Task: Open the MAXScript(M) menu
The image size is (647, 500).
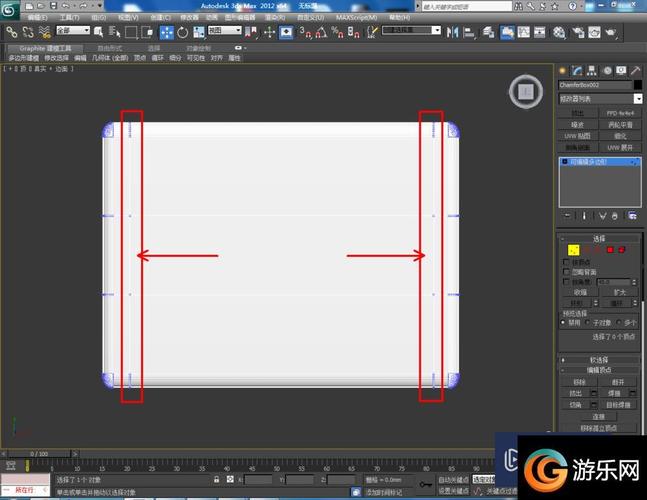Action: point(356,17)
